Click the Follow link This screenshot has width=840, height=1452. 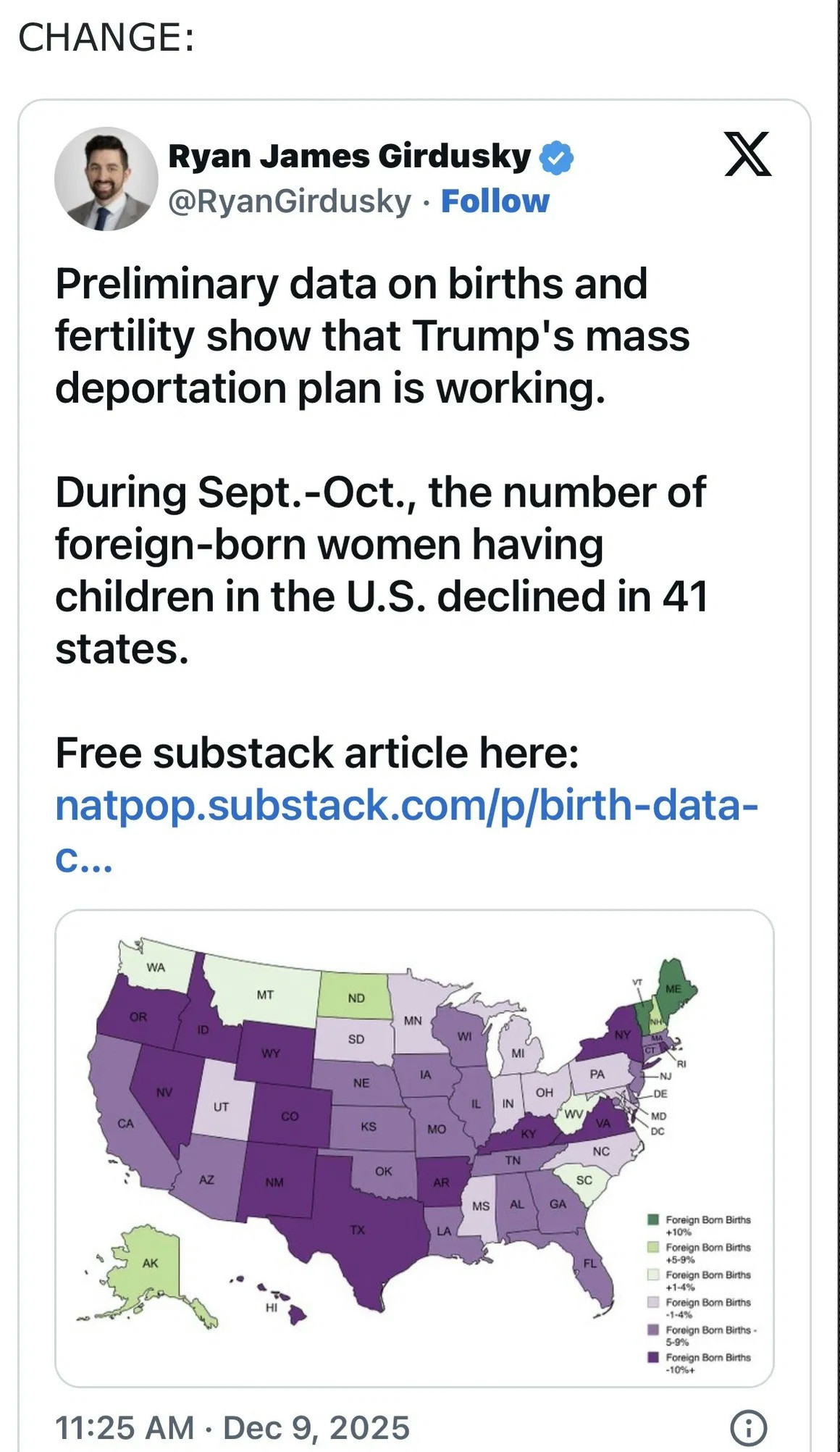point(495,201)
